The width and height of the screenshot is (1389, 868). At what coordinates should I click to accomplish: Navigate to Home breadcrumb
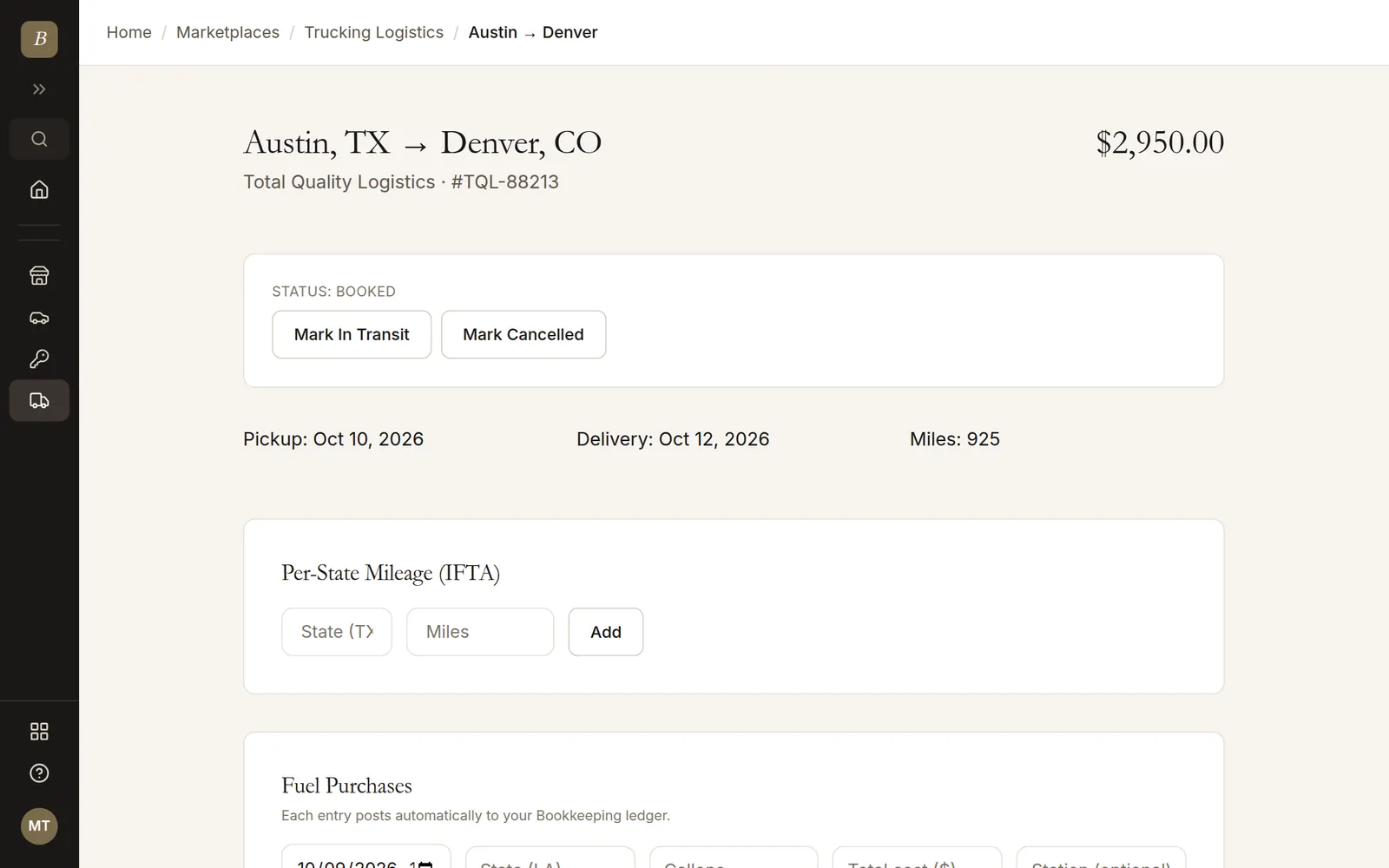(x=128, y=32)
